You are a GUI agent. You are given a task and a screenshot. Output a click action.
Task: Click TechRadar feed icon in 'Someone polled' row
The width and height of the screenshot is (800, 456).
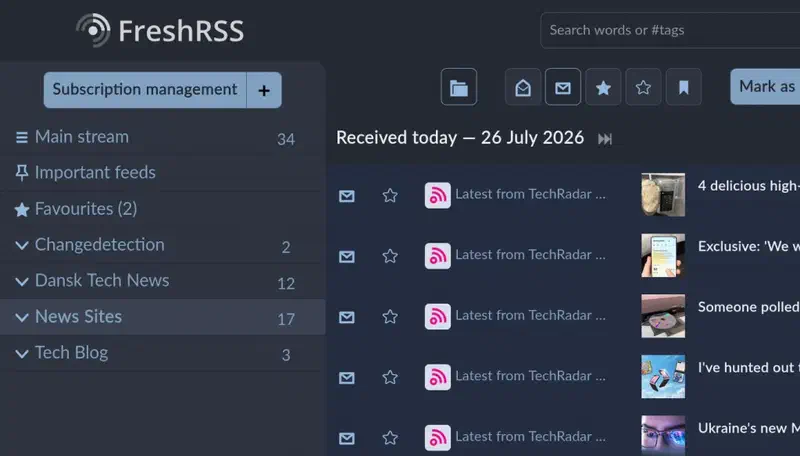[438, 317]
